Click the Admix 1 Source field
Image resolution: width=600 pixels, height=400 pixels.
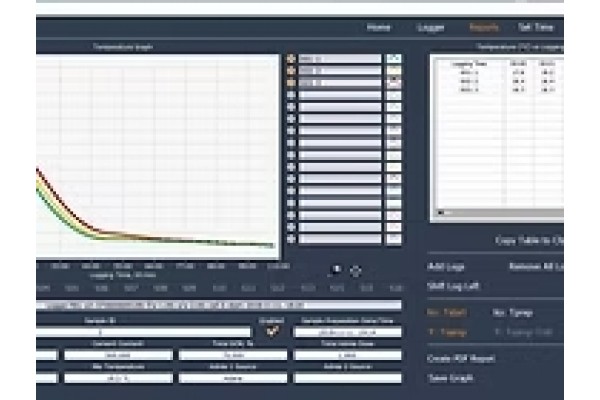tap(233, 378)
